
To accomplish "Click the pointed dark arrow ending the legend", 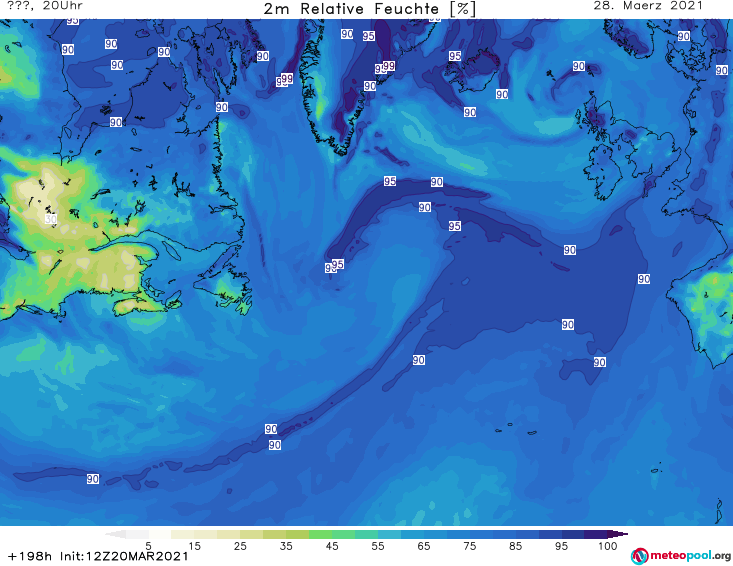I will 618,534.
